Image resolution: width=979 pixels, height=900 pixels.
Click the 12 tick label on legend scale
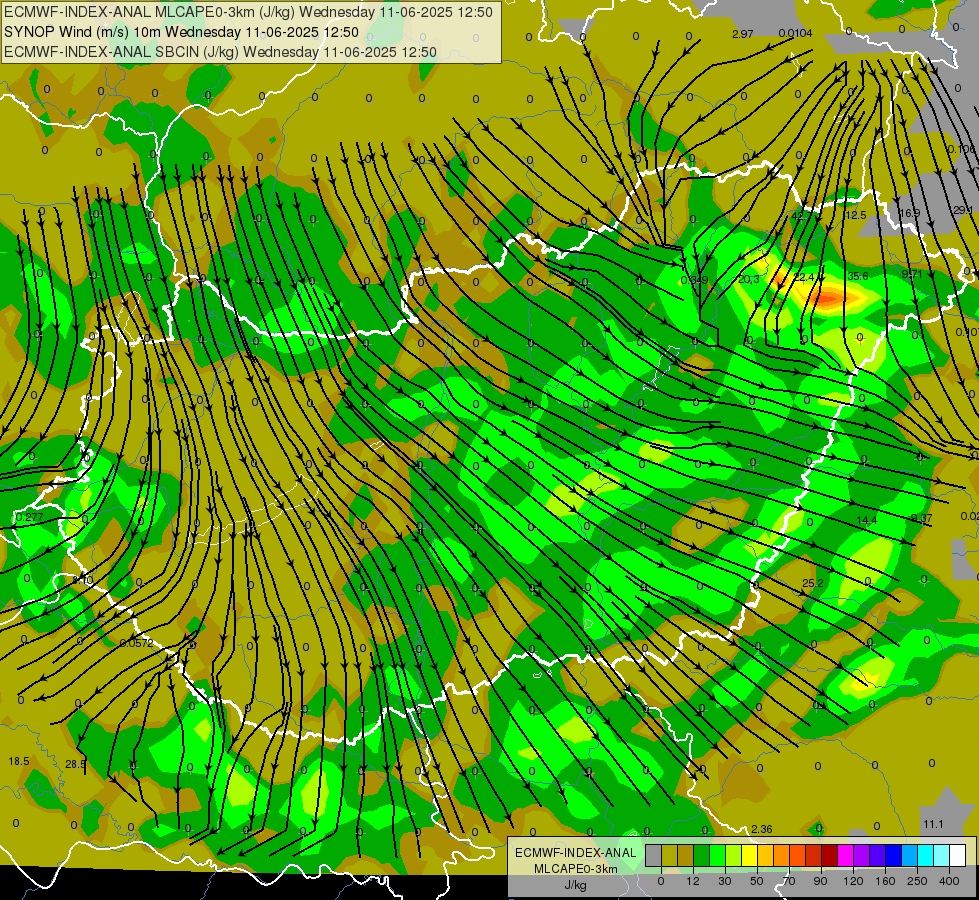(x=693, y=881)
